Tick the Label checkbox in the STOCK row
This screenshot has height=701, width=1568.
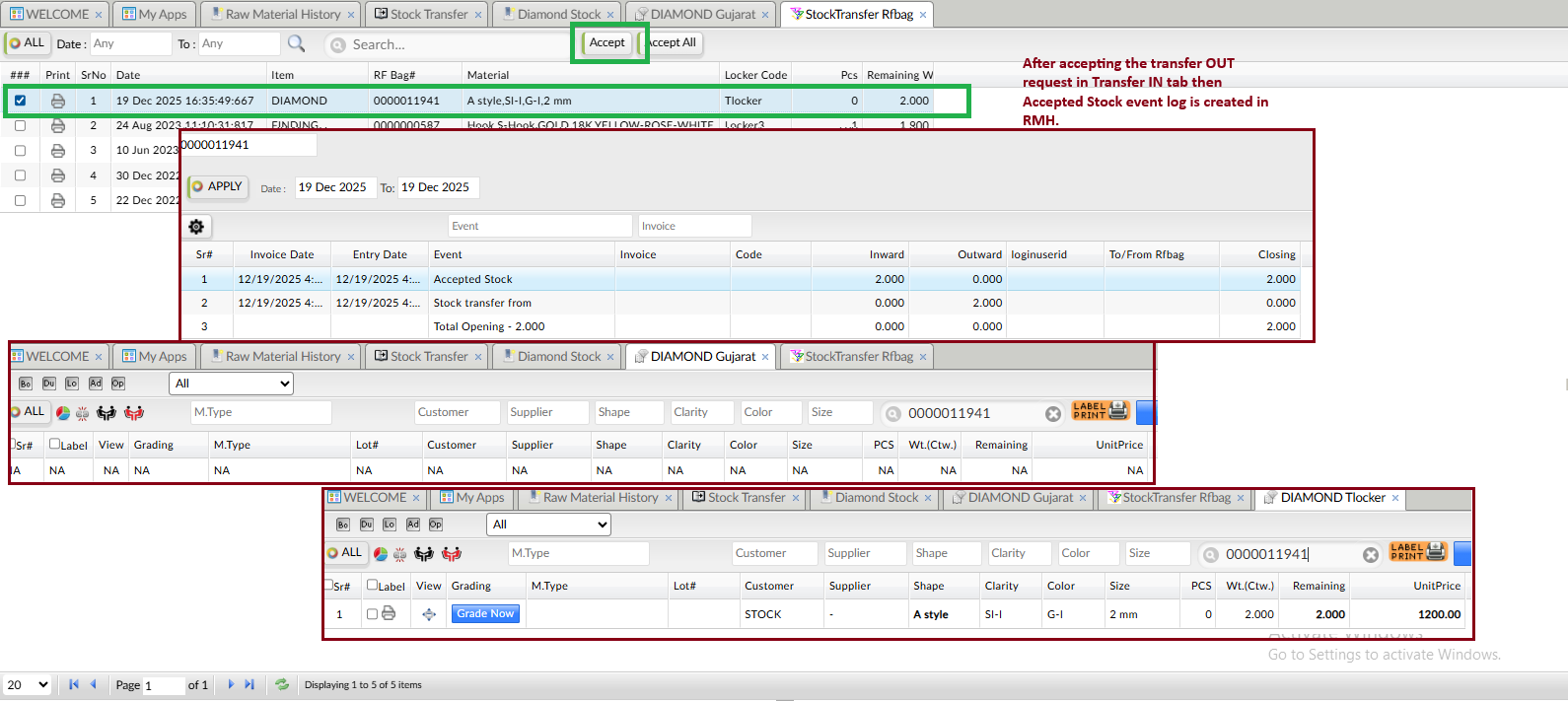coord(372,614)
